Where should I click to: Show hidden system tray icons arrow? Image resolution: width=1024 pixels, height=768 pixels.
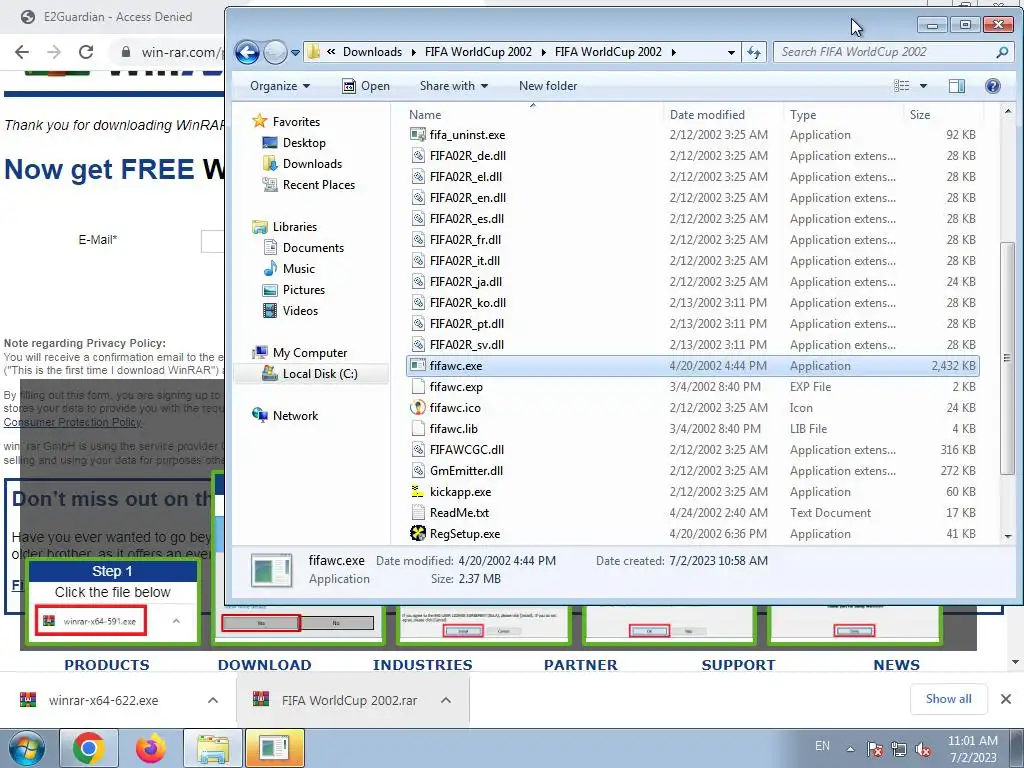pos(850,749)
